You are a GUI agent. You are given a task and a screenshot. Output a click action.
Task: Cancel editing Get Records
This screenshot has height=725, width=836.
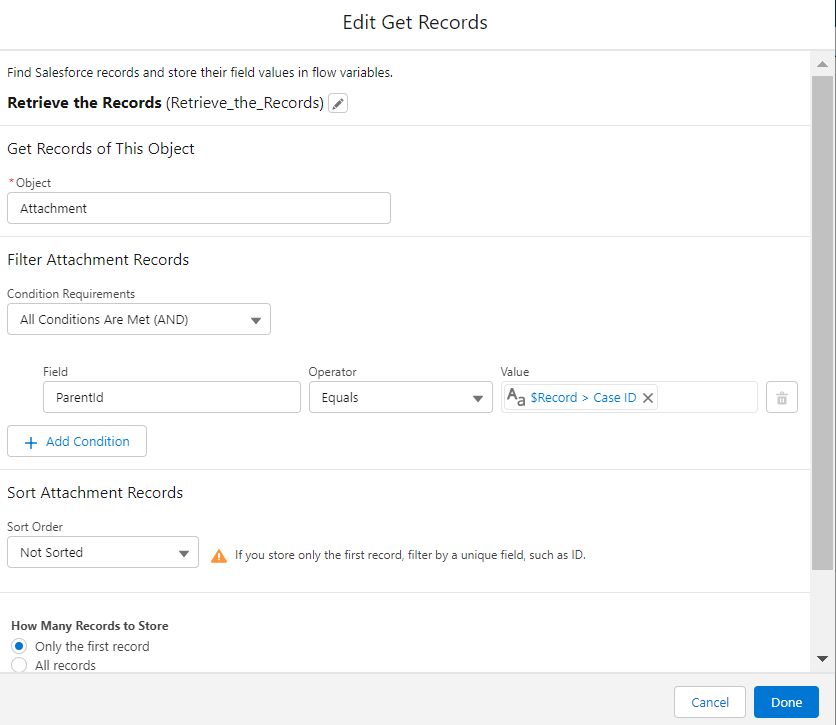pos(709,702)
